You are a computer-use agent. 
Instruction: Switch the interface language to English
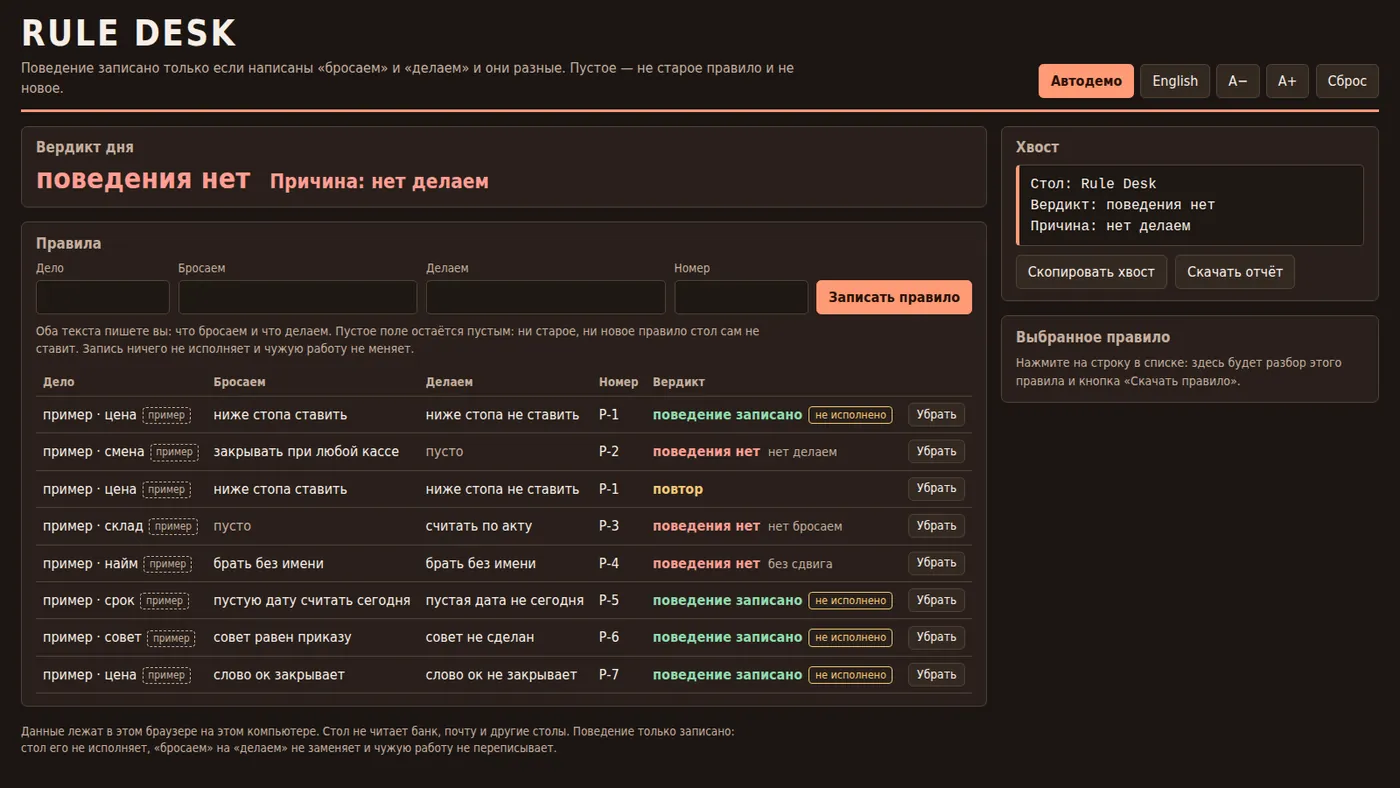1175,81
